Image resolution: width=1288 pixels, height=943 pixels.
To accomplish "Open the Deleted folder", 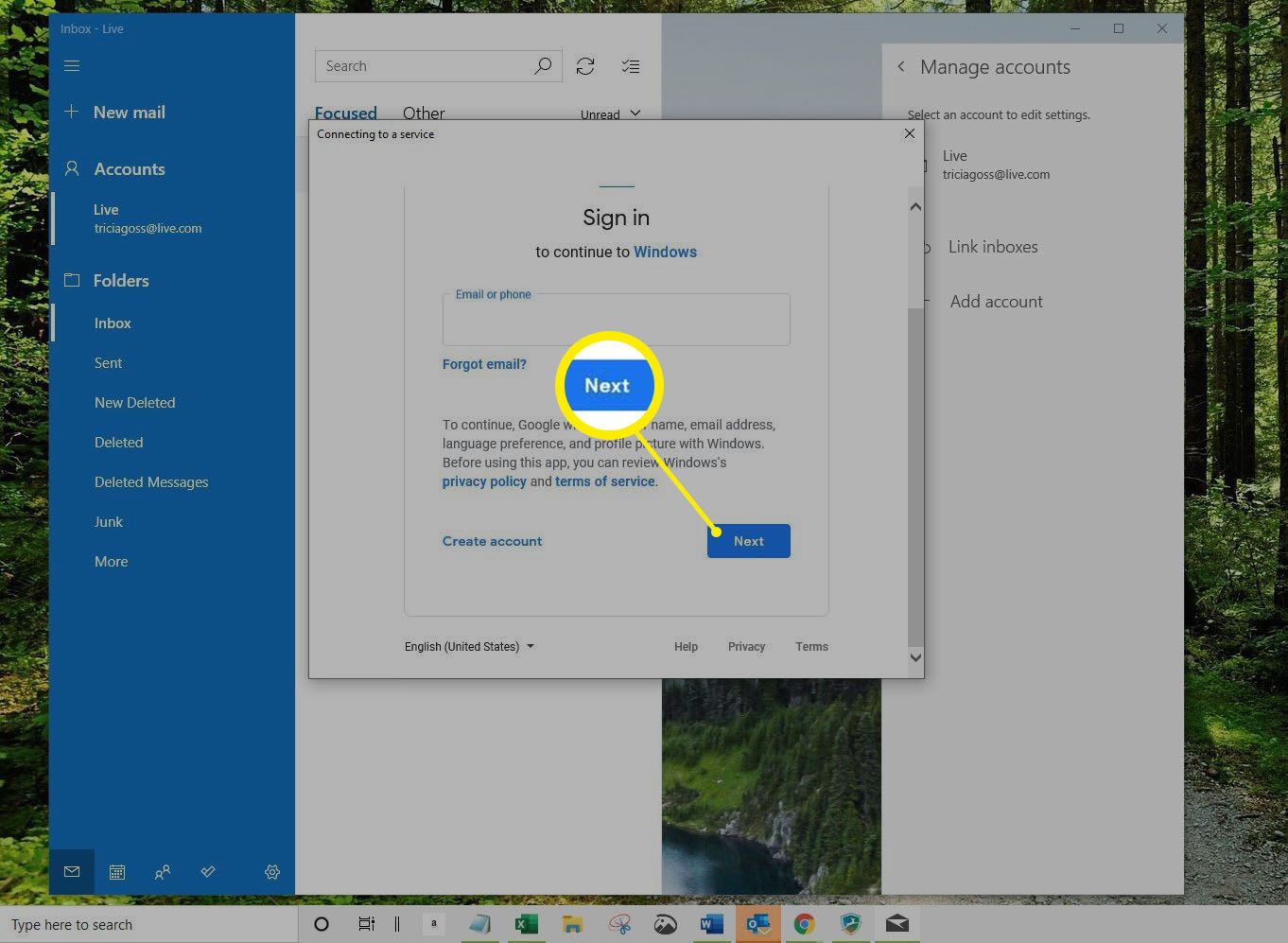I will click(x=118, y=443).
